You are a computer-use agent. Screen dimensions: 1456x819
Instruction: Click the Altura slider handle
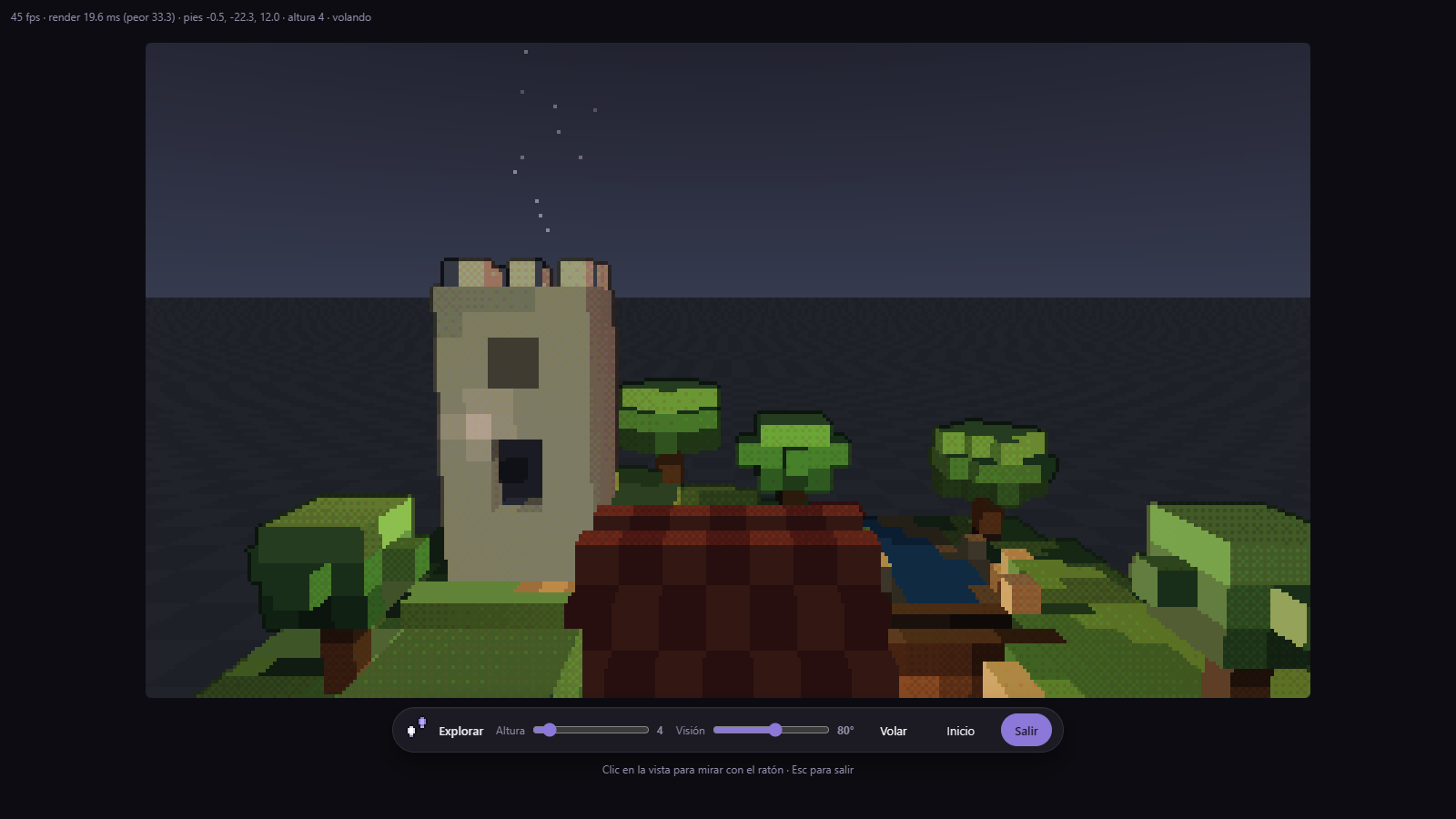549,730
